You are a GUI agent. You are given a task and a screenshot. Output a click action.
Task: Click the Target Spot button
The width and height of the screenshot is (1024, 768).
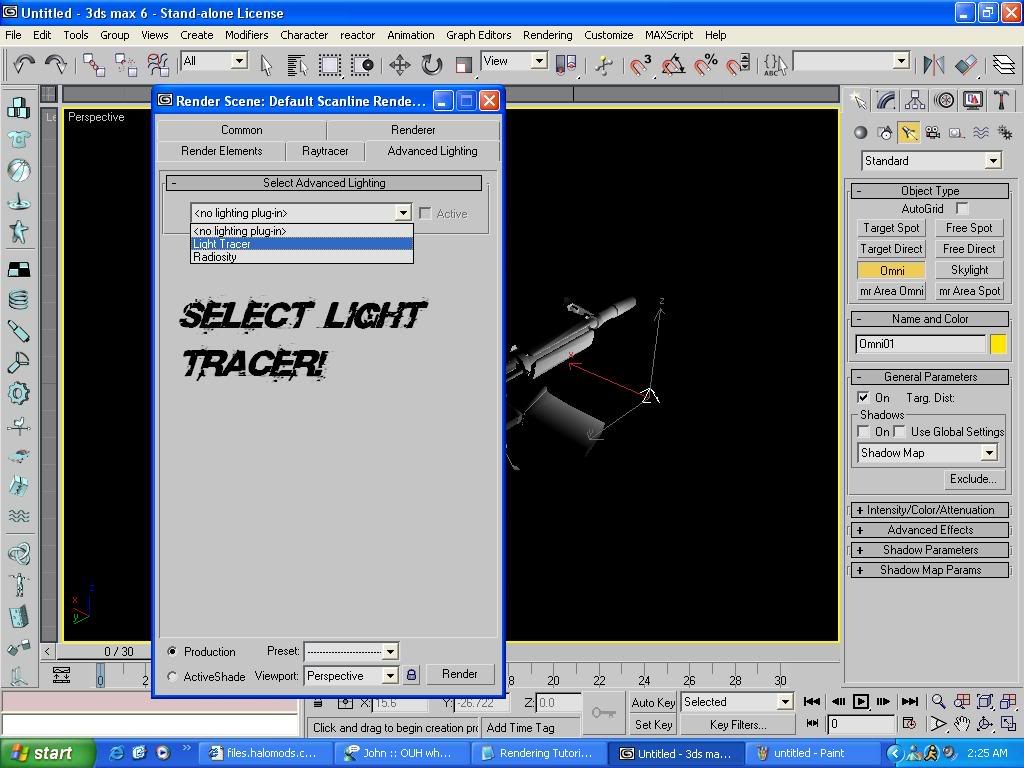click(891, 228)
